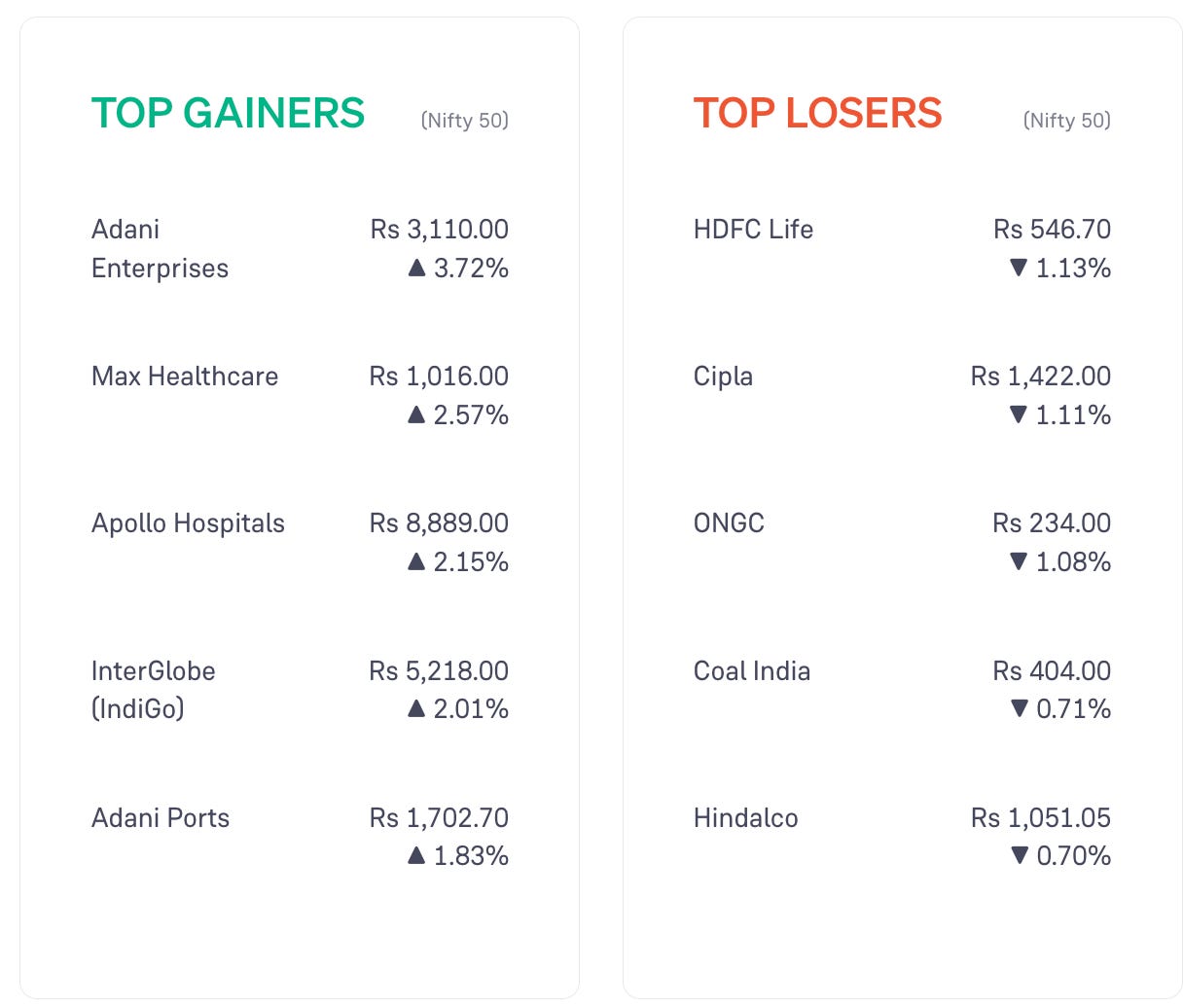The image size is (1183, 1008).
Task: Click the Hindalco price Rs 1,051.05
Action: [1041, 818]
